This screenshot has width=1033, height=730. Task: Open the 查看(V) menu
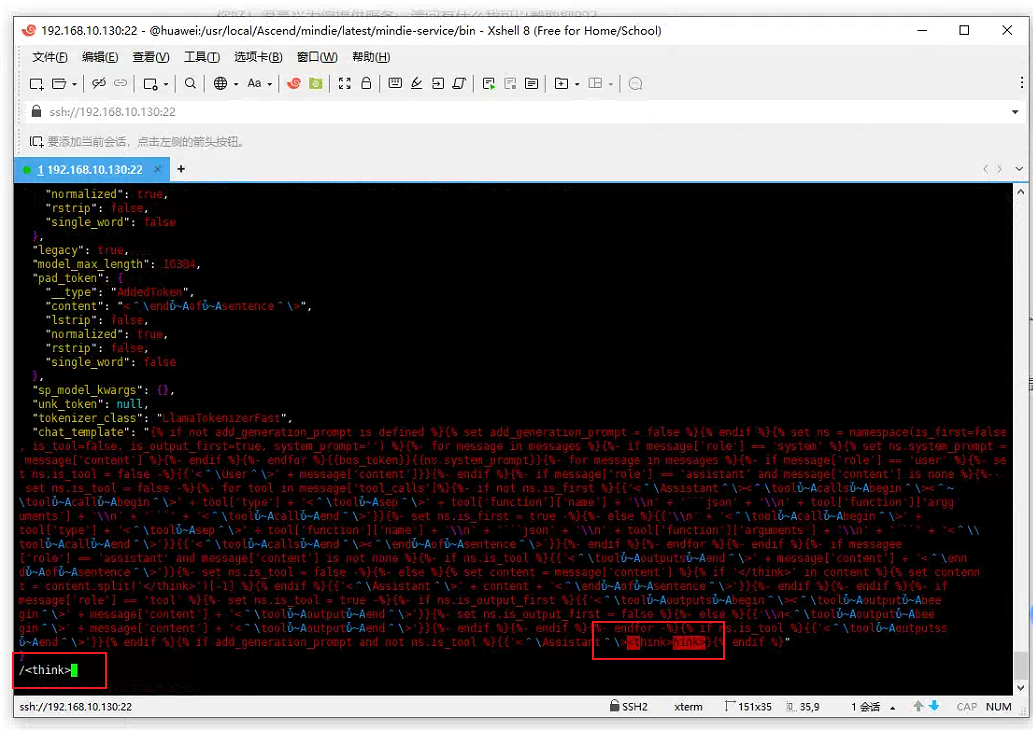151,57
